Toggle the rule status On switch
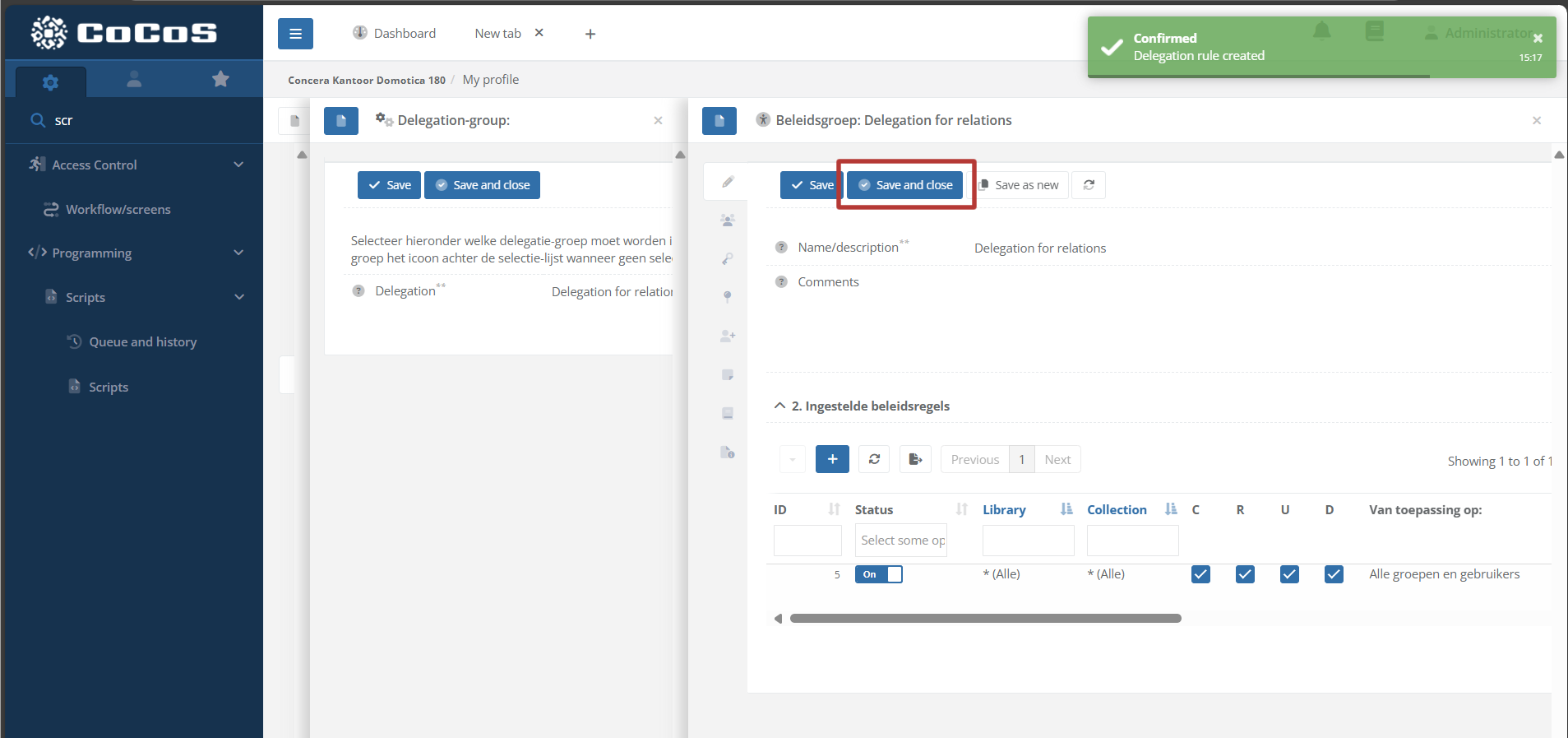This screenshot has height=738, width=1568. (x=878, y=574)
